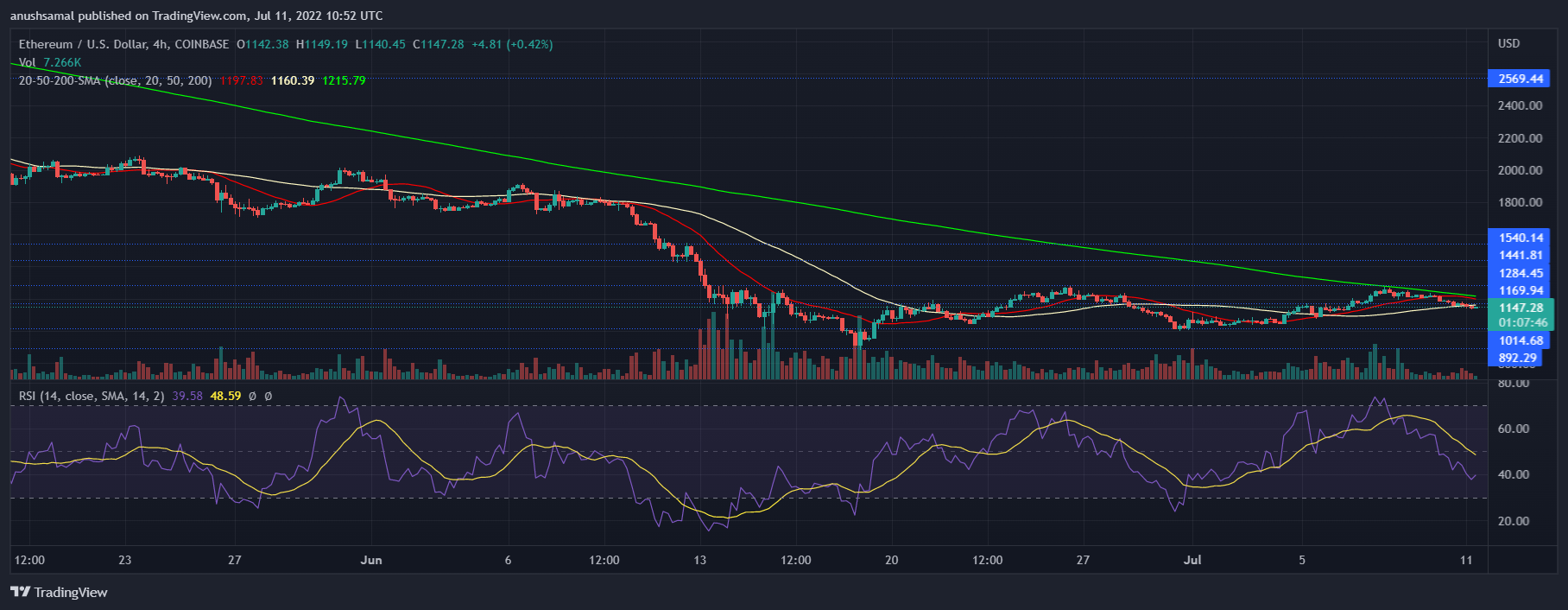Select the 1014.68 price level label

[1519, 340]
